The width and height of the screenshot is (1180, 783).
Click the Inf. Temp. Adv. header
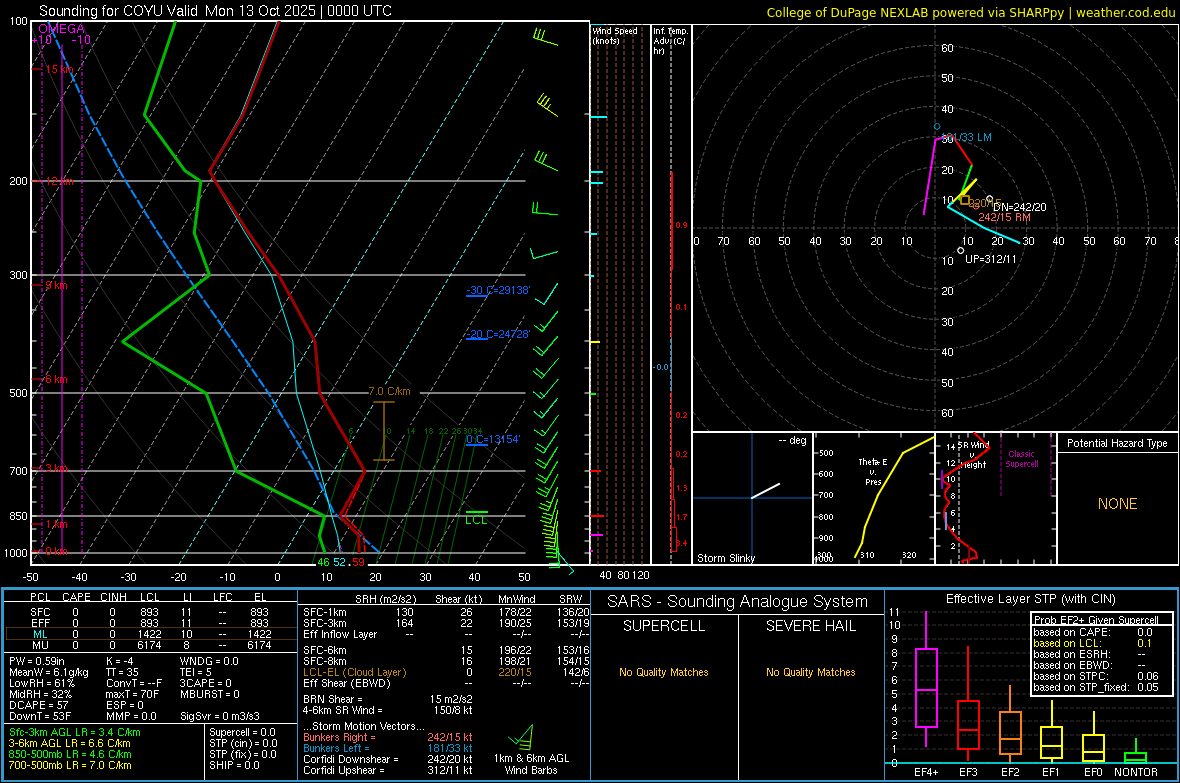[x=670, y=41]
